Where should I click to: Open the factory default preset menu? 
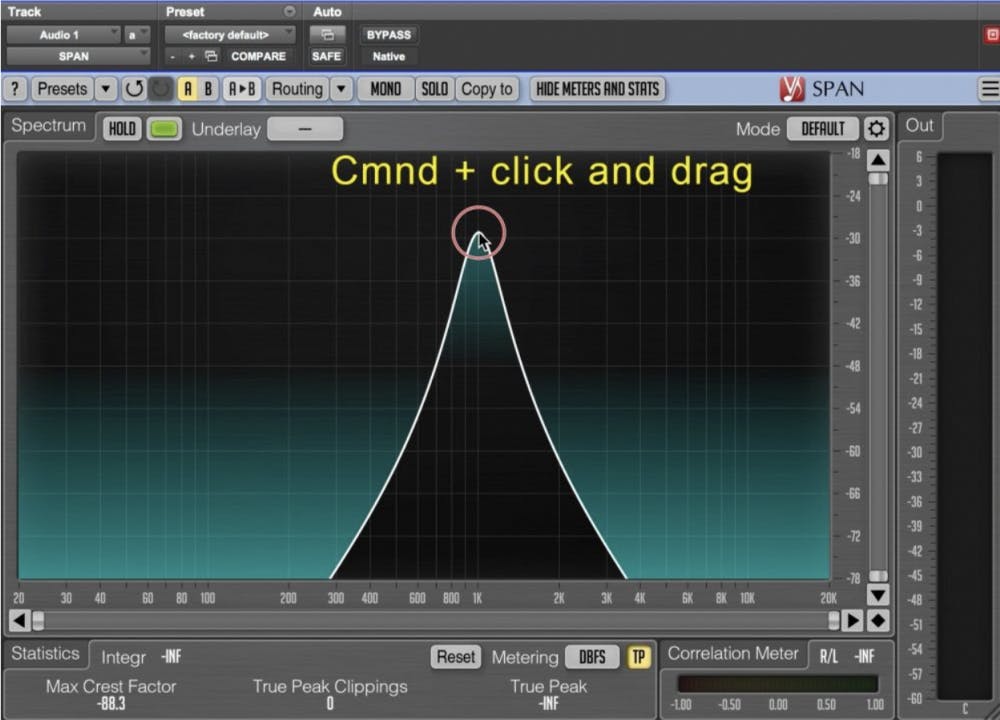pyautogui.click(x=230, y=35)
